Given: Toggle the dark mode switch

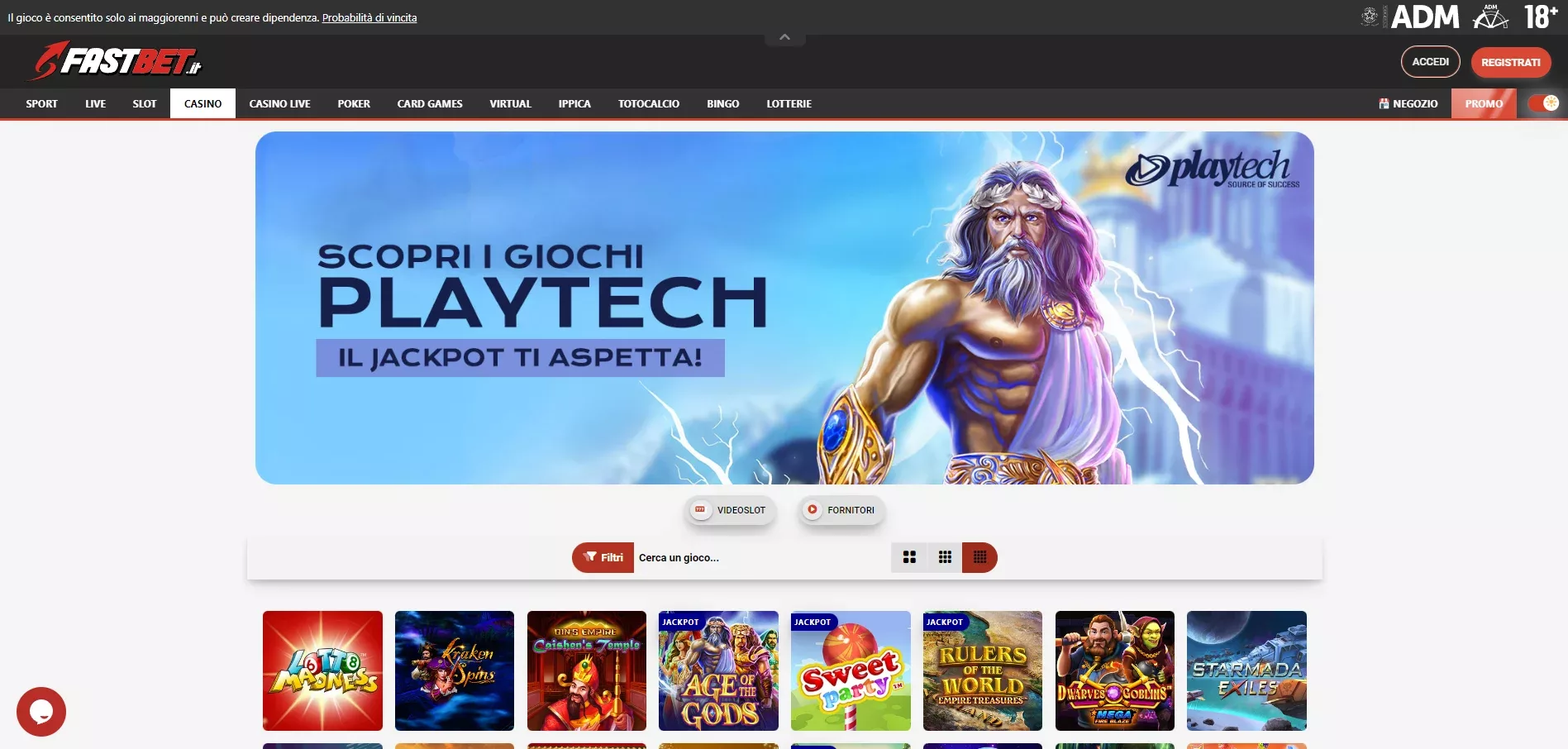Looking at the screenshot, I should point(1544,103).
